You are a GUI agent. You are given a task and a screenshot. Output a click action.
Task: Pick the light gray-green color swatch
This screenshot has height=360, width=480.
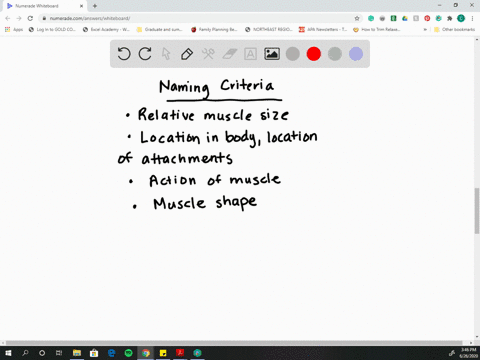point(335,54)
